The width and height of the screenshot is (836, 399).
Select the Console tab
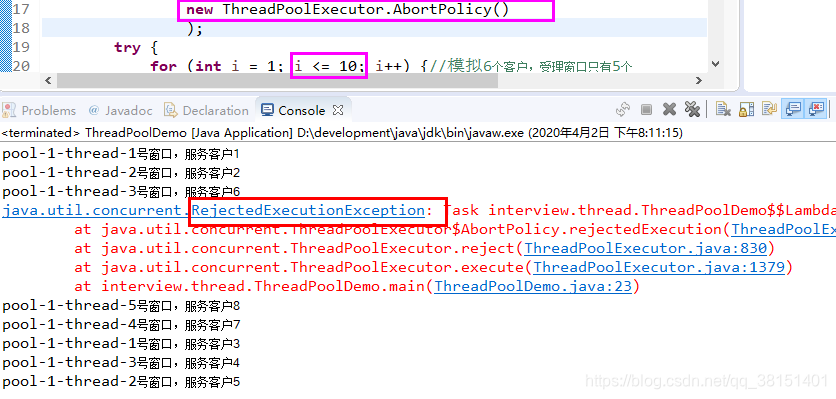coord(302,110)
